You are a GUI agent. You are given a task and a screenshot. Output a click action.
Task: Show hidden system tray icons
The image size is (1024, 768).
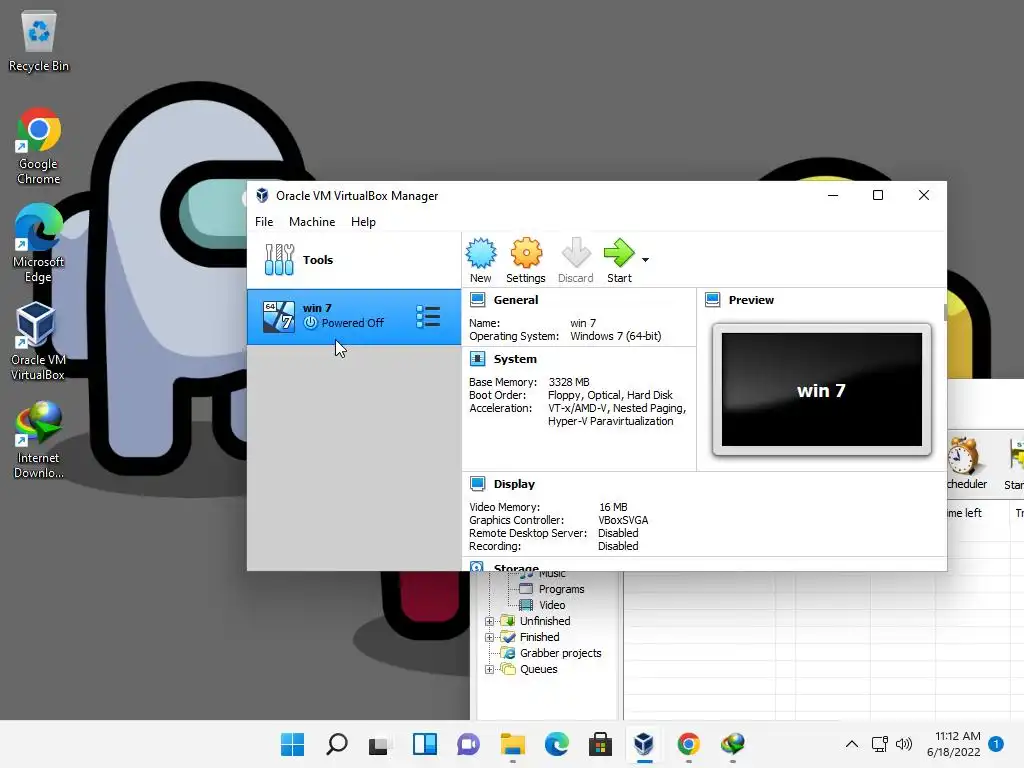pos(852,744)
